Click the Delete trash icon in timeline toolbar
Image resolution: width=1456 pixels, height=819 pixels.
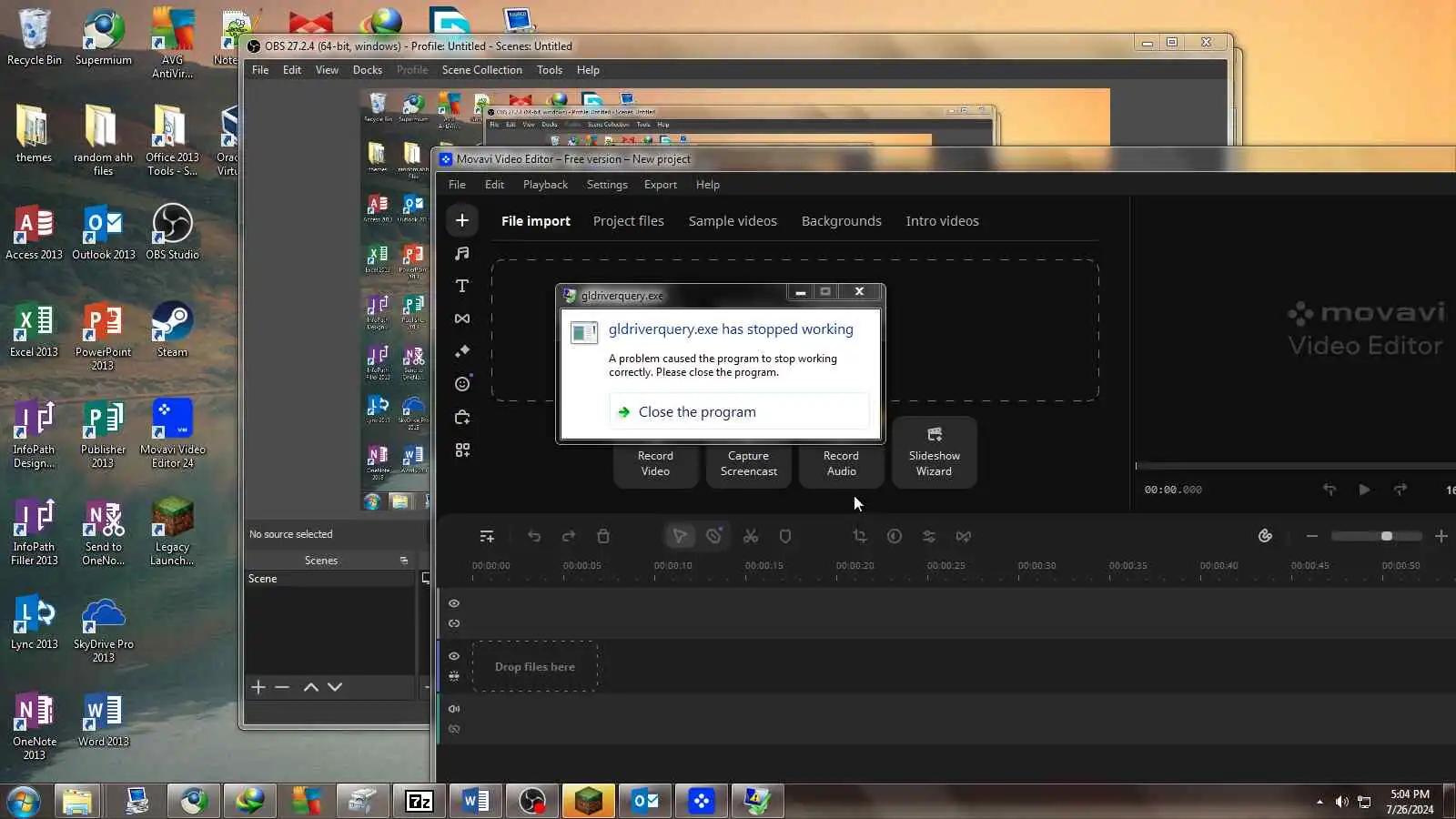click(x=603, y=537)
